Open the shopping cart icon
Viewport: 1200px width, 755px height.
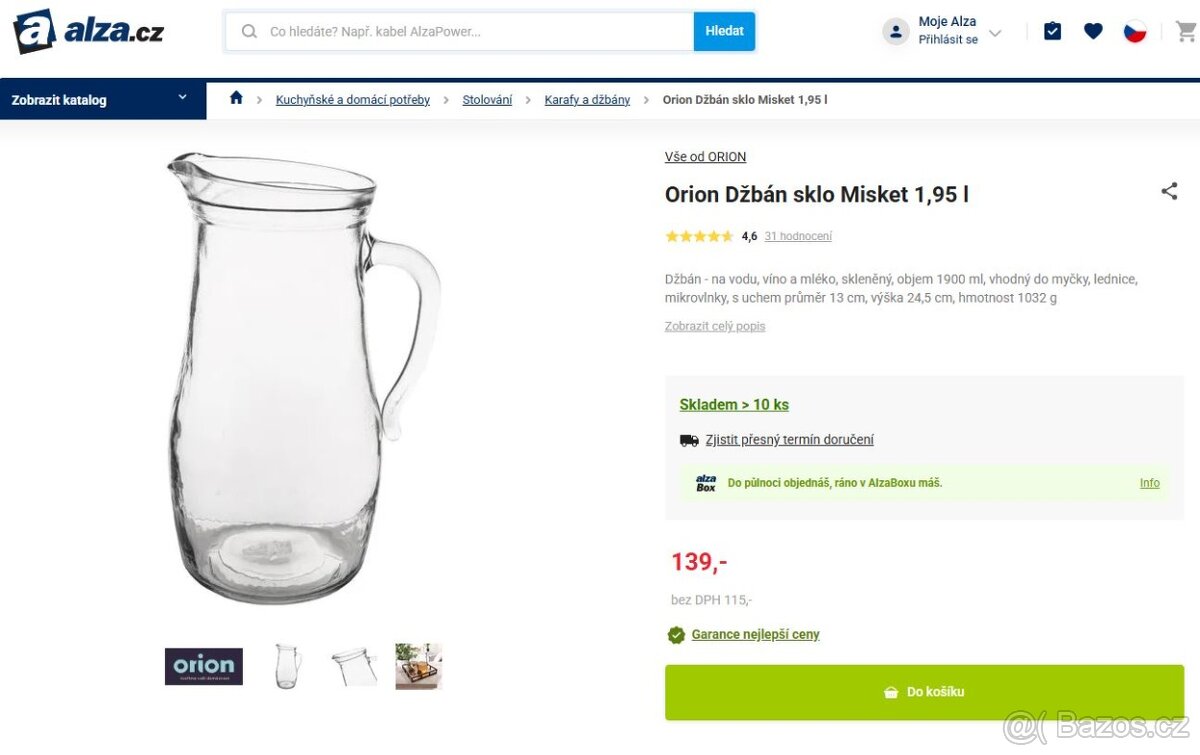(1185, 31)
